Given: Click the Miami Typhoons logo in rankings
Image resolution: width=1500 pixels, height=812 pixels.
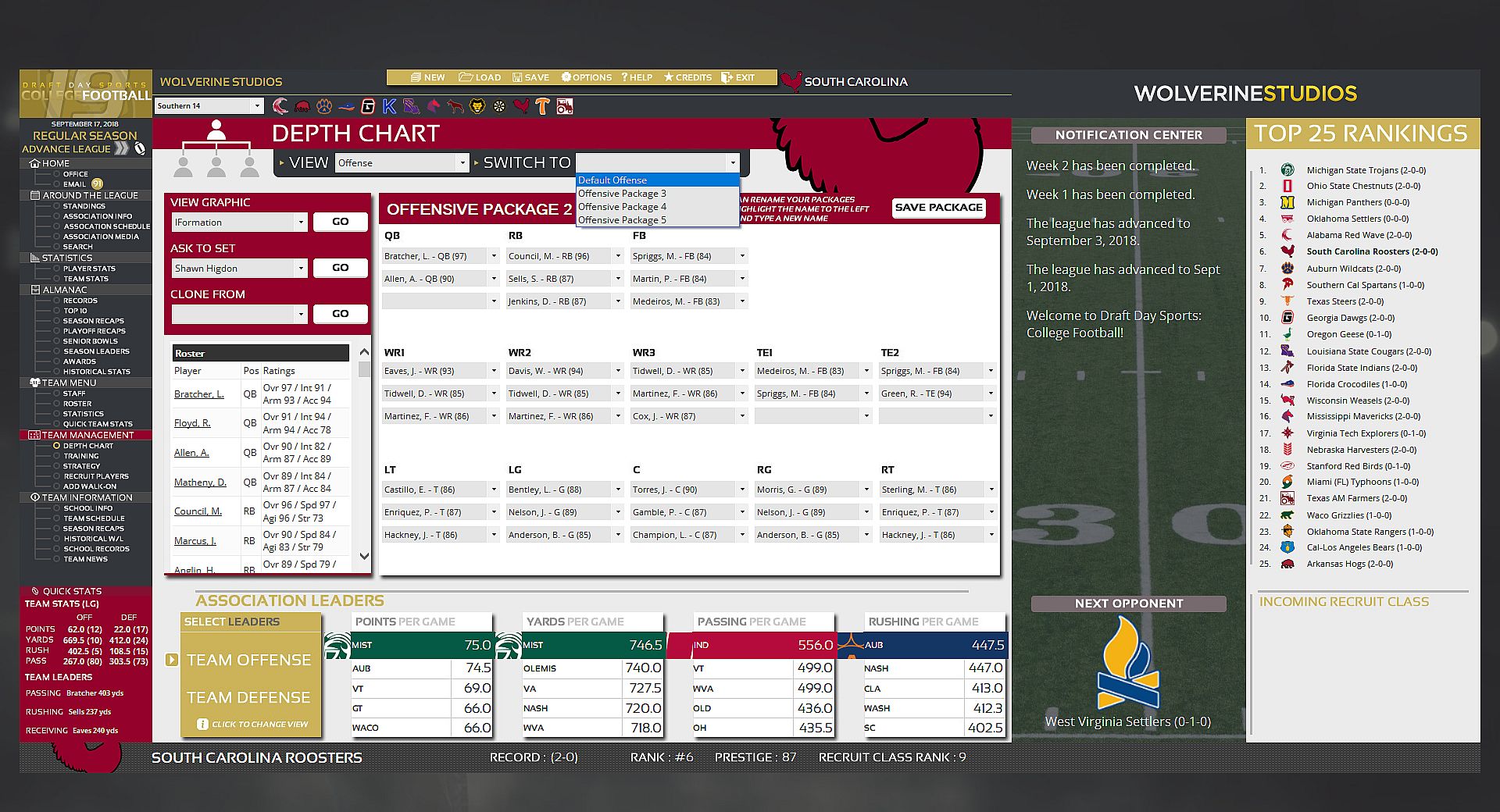Looking at the screenshot, I should coord(1287,482).
